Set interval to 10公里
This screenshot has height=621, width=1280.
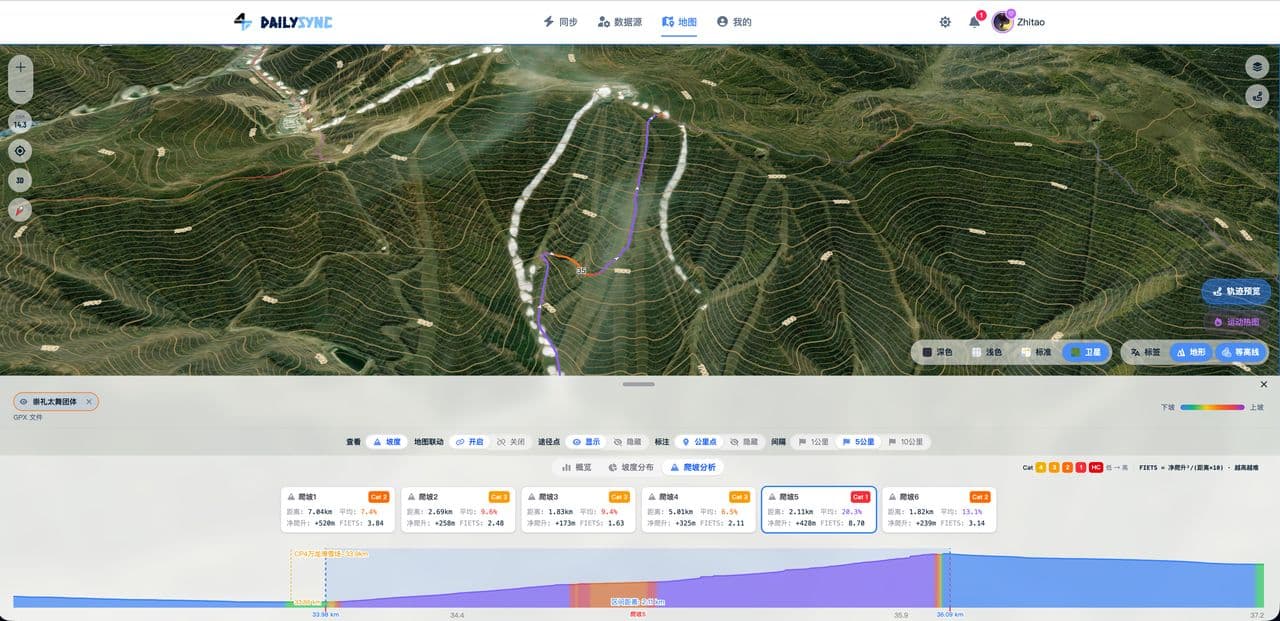pyautogui.click(x=906, y=441)
